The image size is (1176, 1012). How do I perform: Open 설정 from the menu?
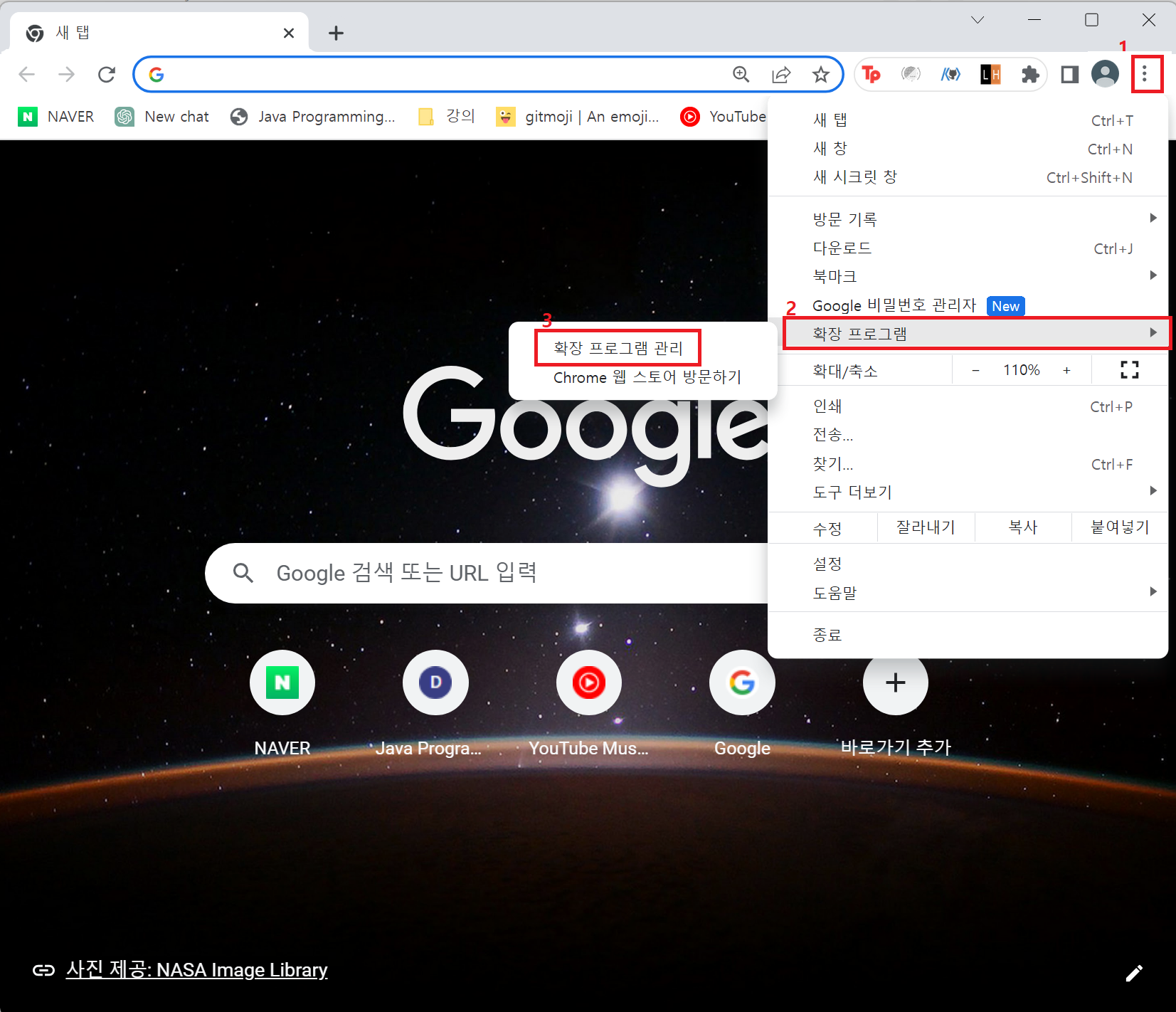[x=968, y=564]
